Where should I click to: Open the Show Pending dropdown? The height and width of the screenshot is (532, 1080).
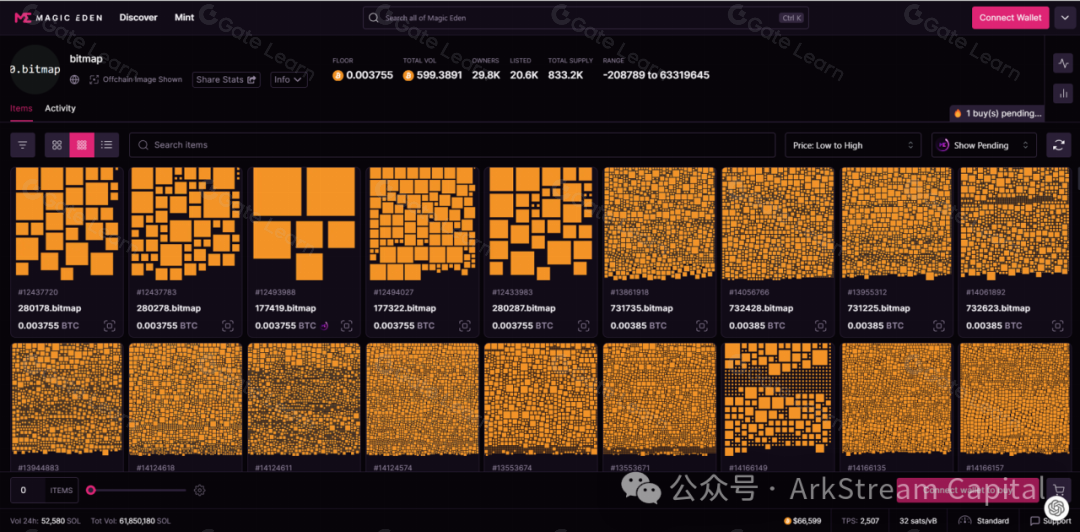[984, 145]
